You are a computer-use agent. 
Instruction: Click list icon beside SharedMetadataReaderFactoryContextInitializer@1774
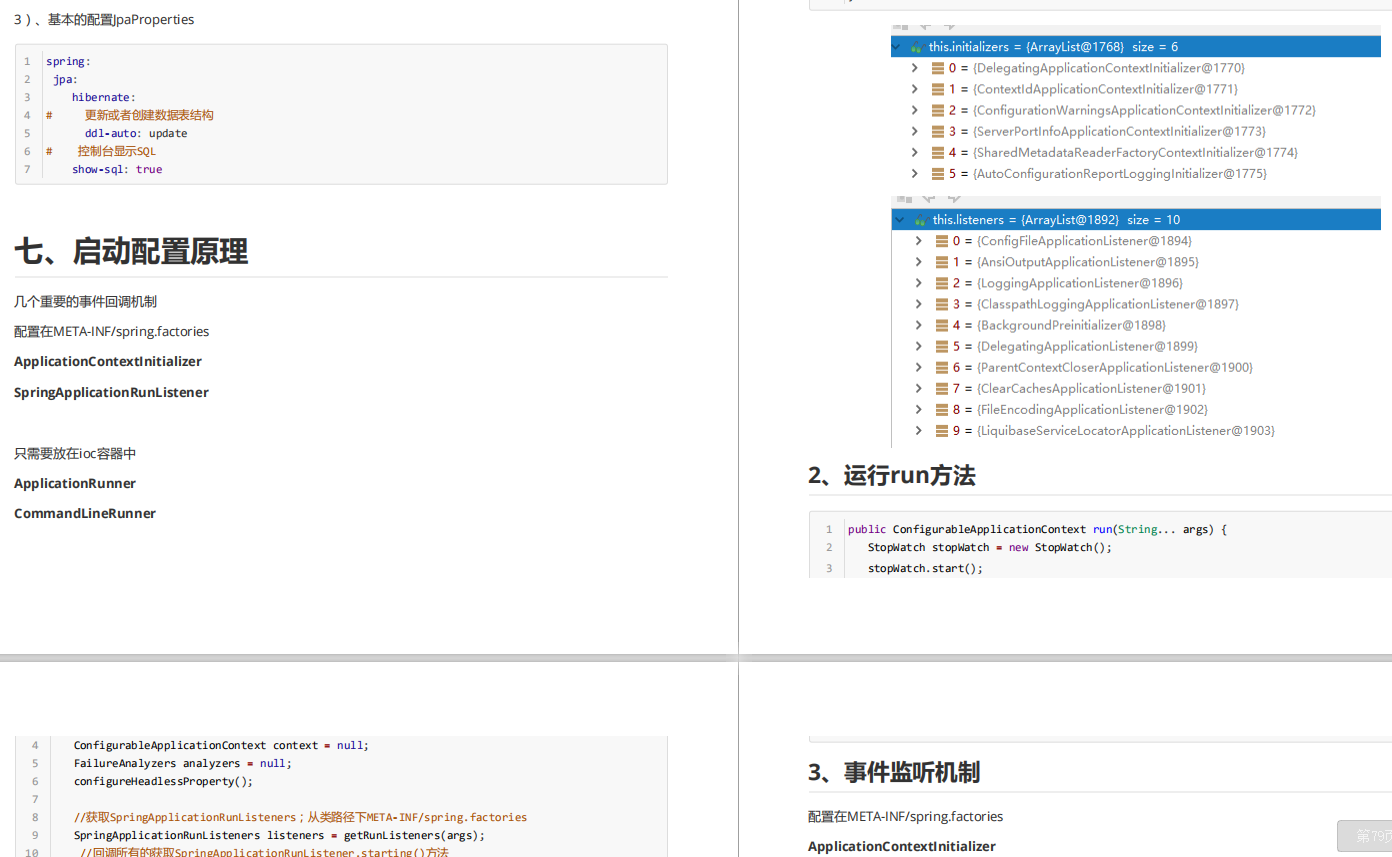pyautogui.click(x=938, y=152)
